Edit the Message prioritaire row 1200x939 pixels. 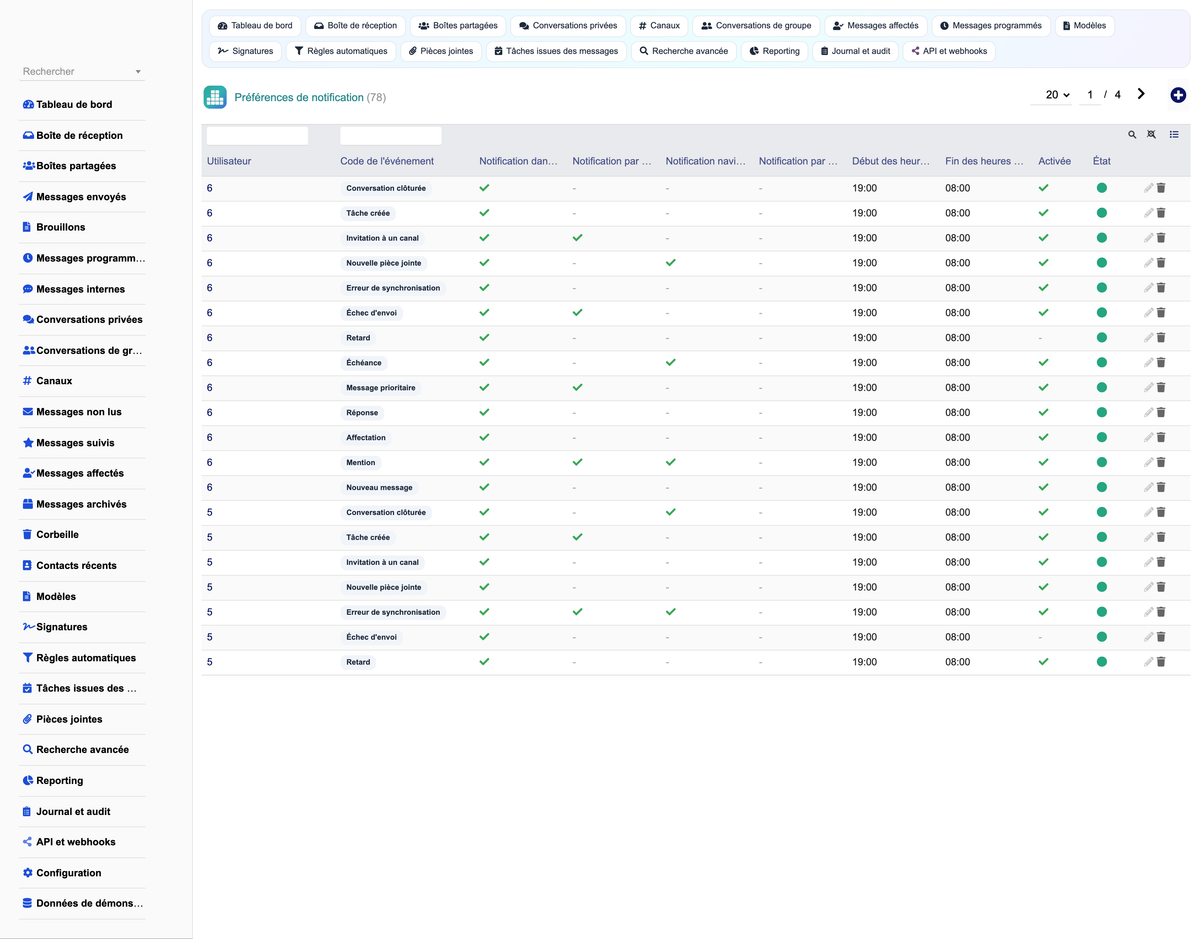(1149, 387)
